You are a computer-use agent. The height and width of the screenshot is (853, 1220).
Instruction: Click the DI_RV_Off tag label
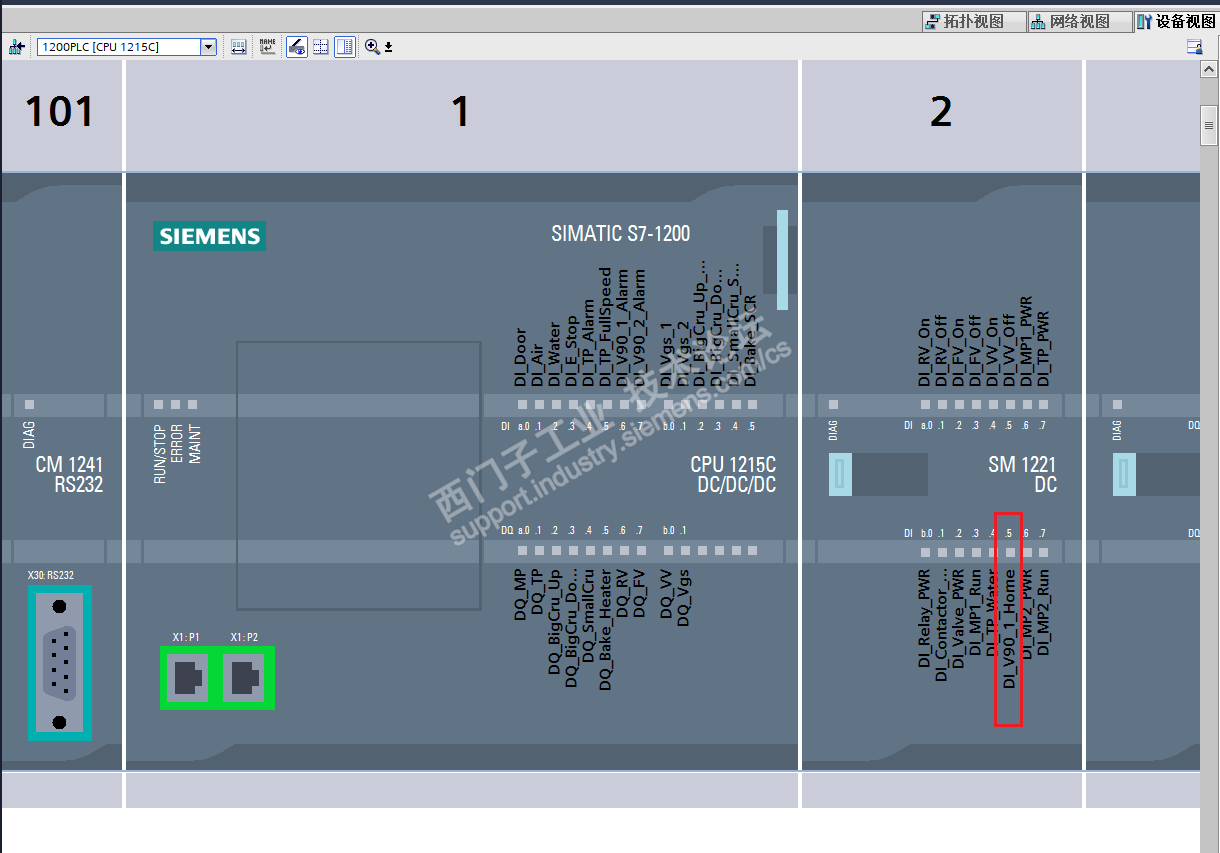942,352
